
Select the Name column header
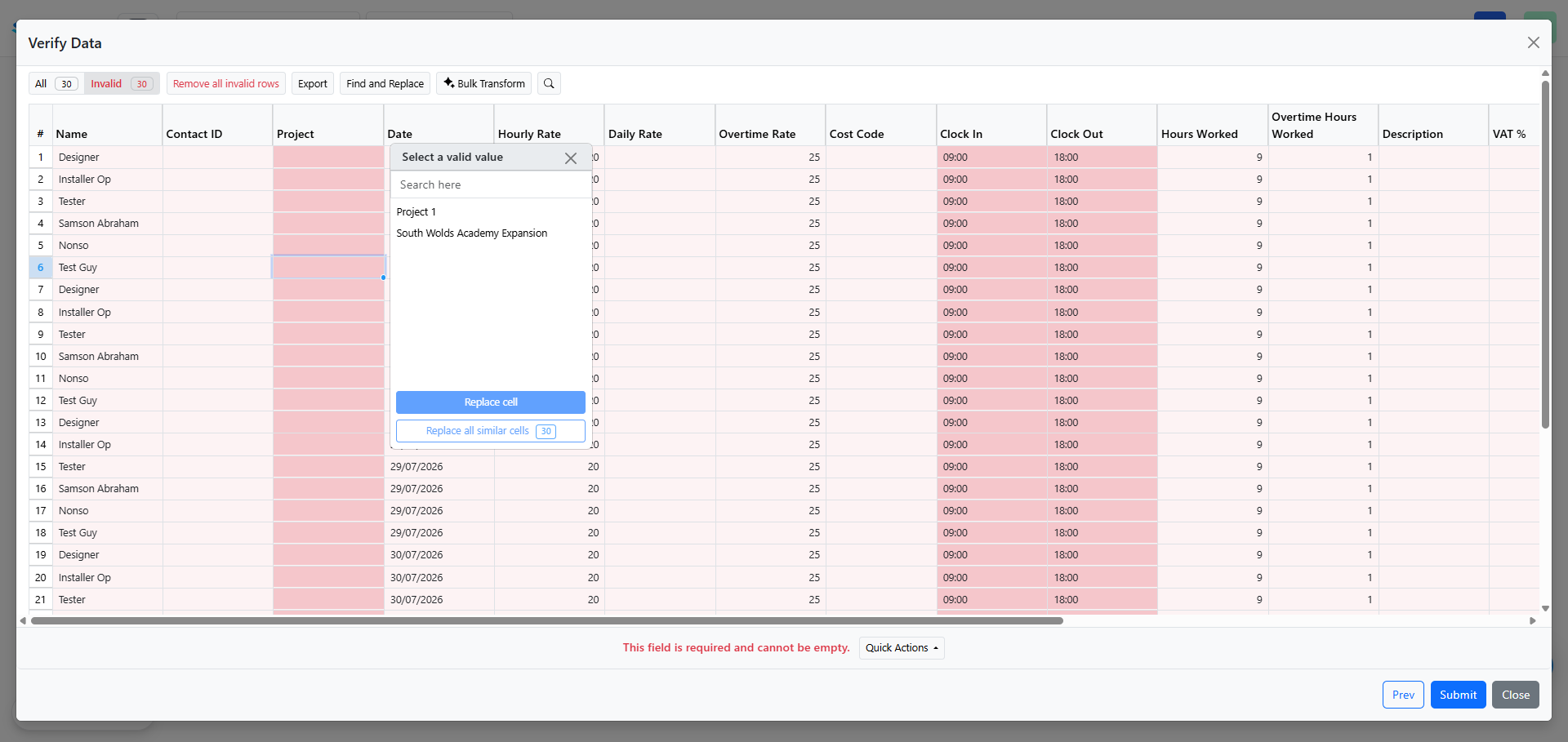[x=107, y=126]
